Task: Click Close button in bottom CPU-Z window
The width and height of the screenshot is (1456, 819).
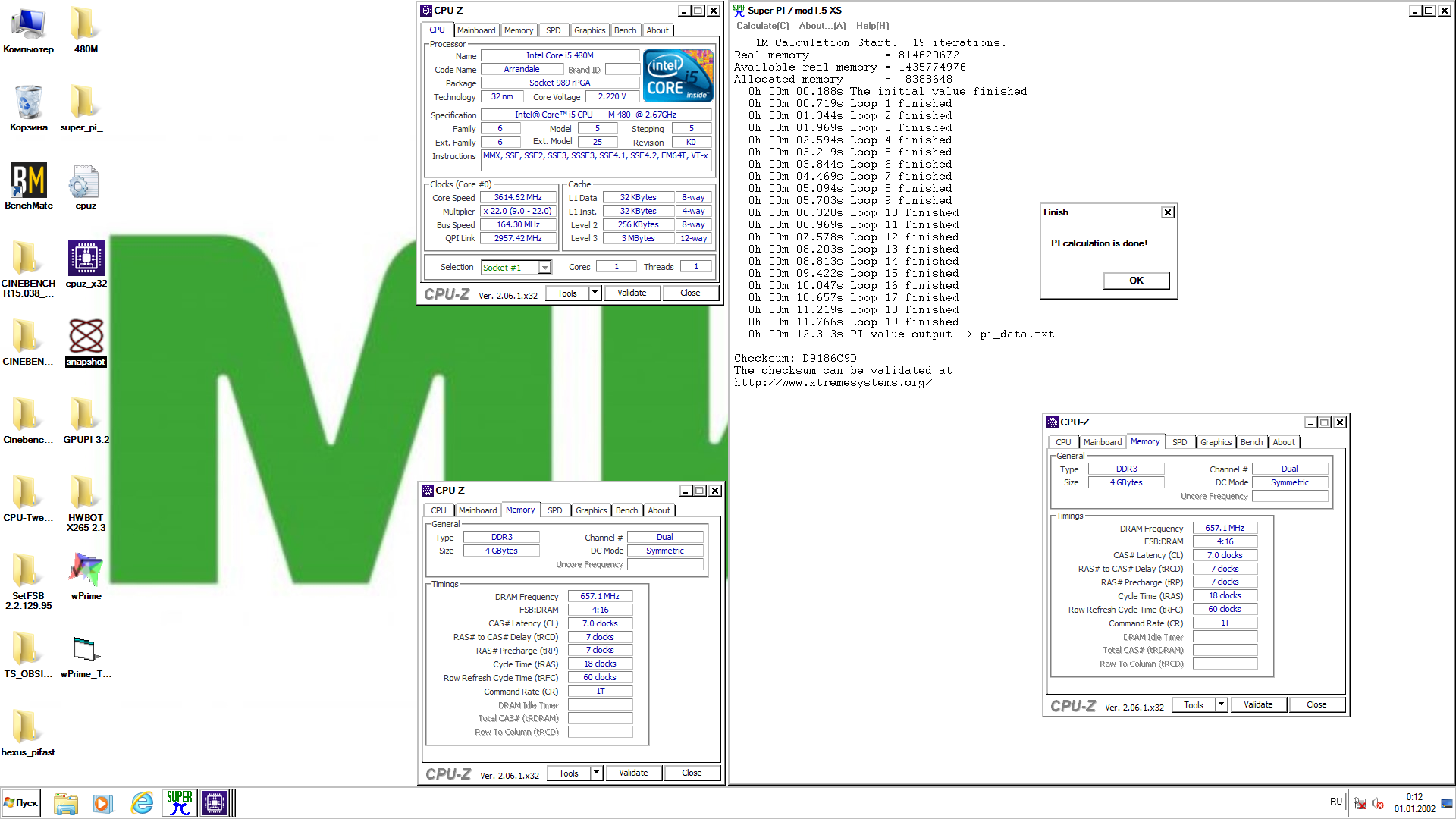Action: [692, 773]
